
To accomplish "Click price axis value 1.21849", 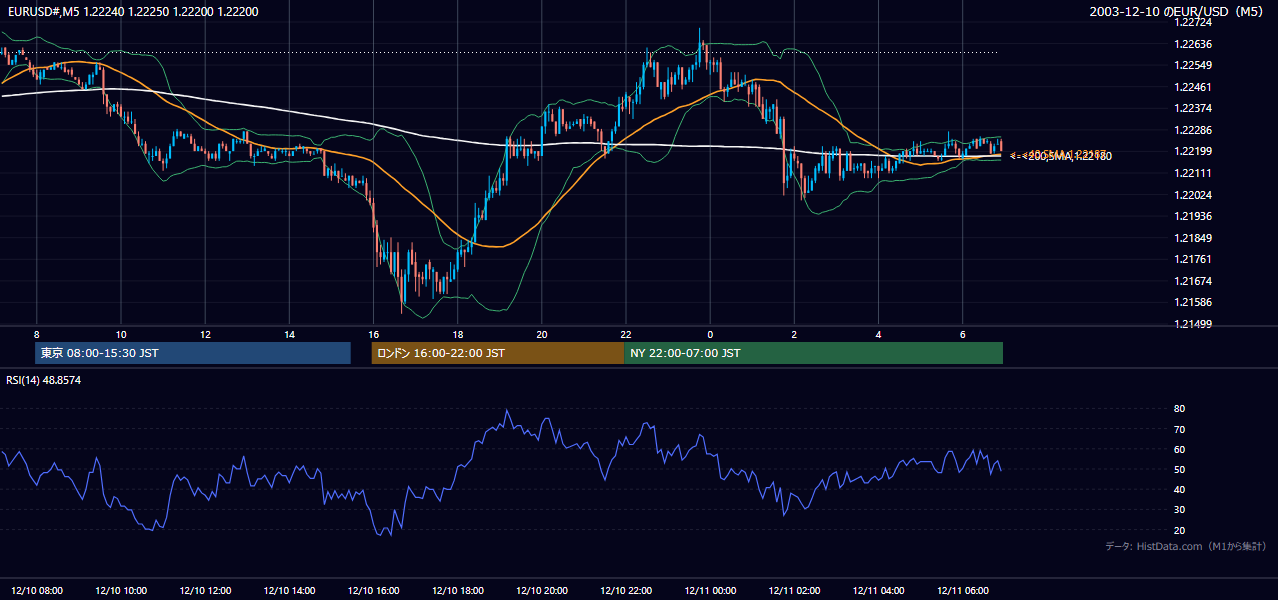I will [x=1195, y=238].
